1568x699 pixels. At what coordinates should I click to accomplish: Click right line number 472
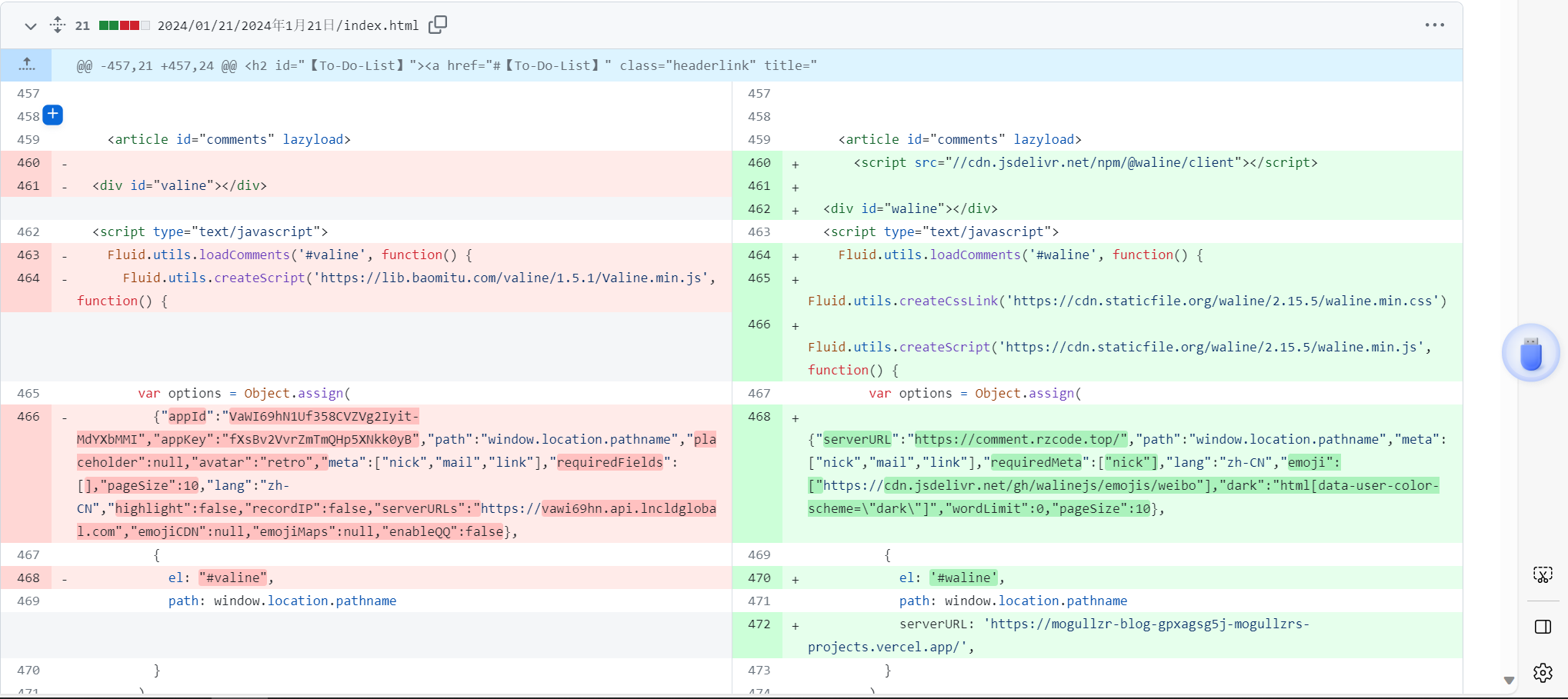click(759, 624)
